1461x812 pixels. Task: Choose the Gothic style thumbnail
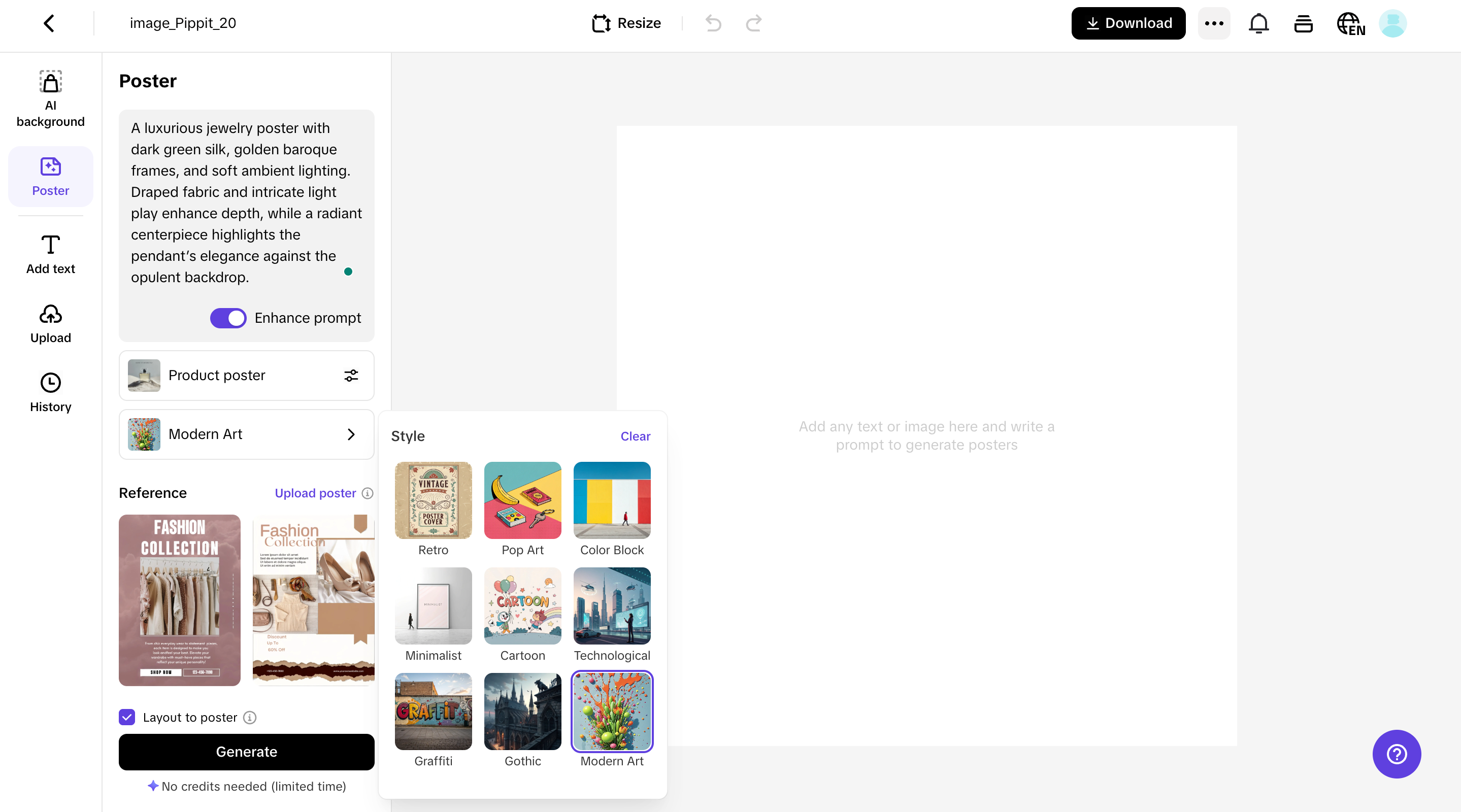coord(522,712)
